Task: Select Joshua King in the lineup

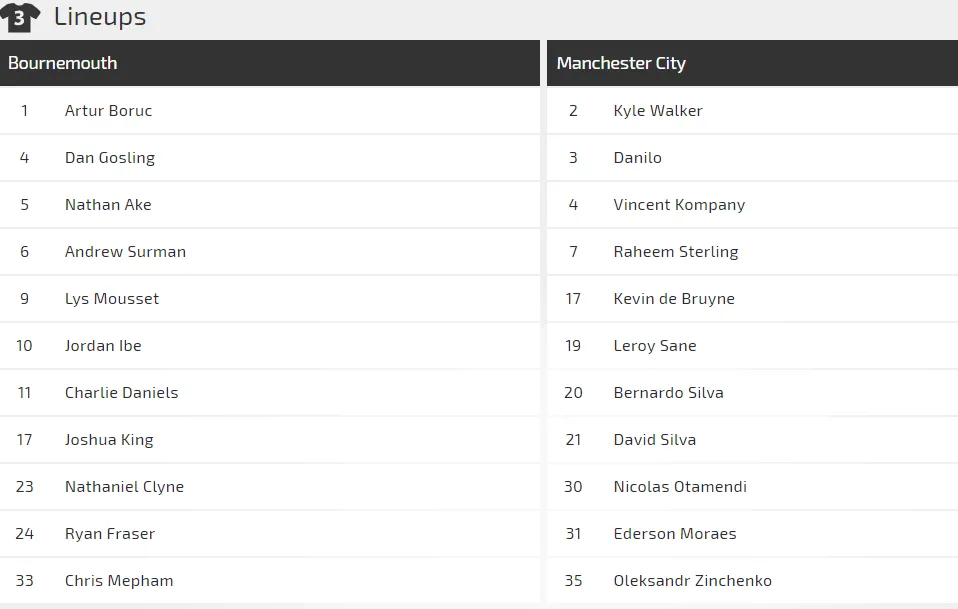Action: click(109, 440)
